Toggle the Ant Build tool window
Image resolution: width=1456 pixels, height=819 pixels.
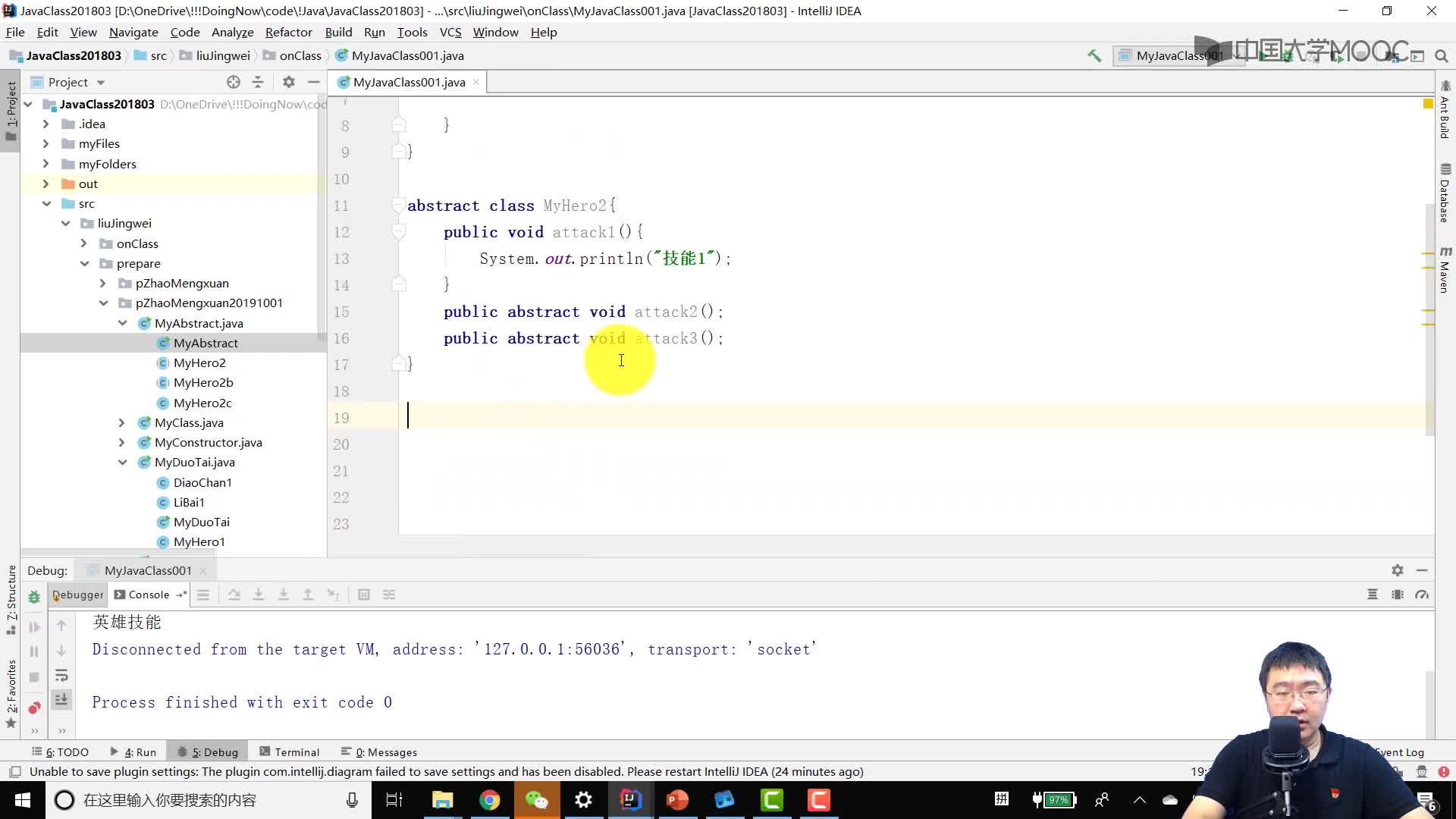tap(1445, 110)
